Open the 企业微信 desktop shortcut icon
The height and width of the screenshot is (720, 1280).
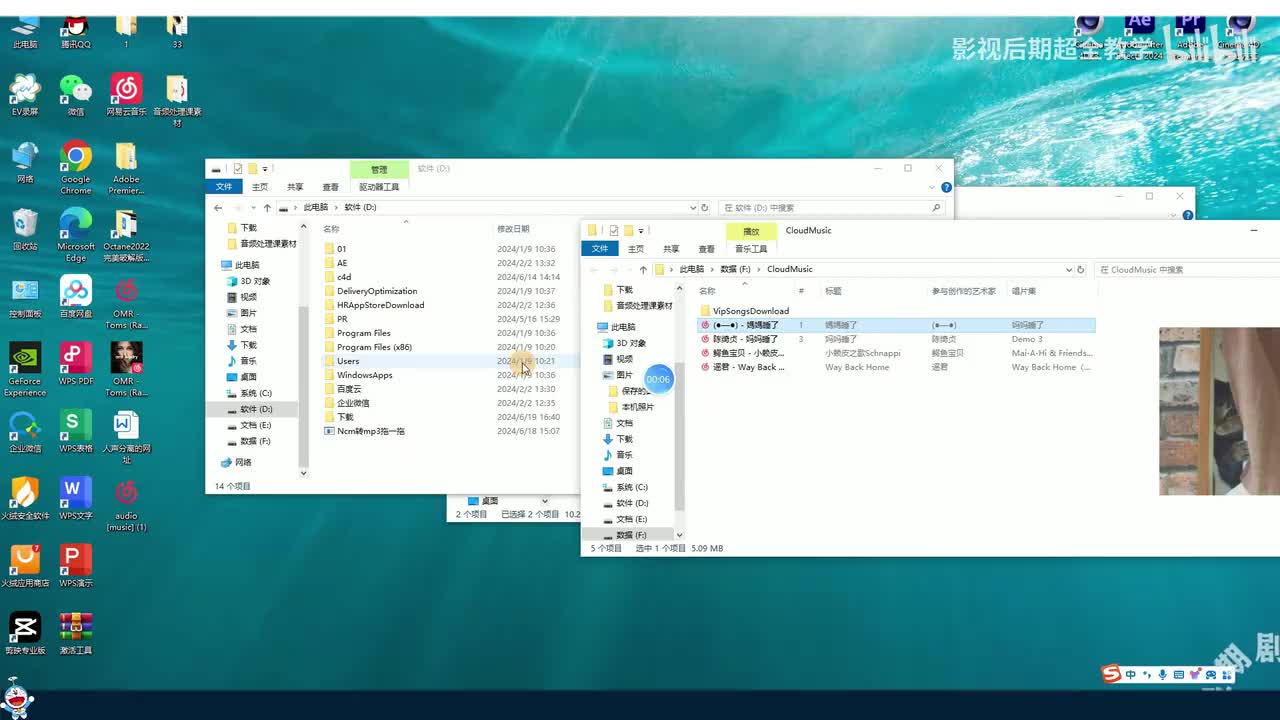pyautogui.click(x=25, y=432)
